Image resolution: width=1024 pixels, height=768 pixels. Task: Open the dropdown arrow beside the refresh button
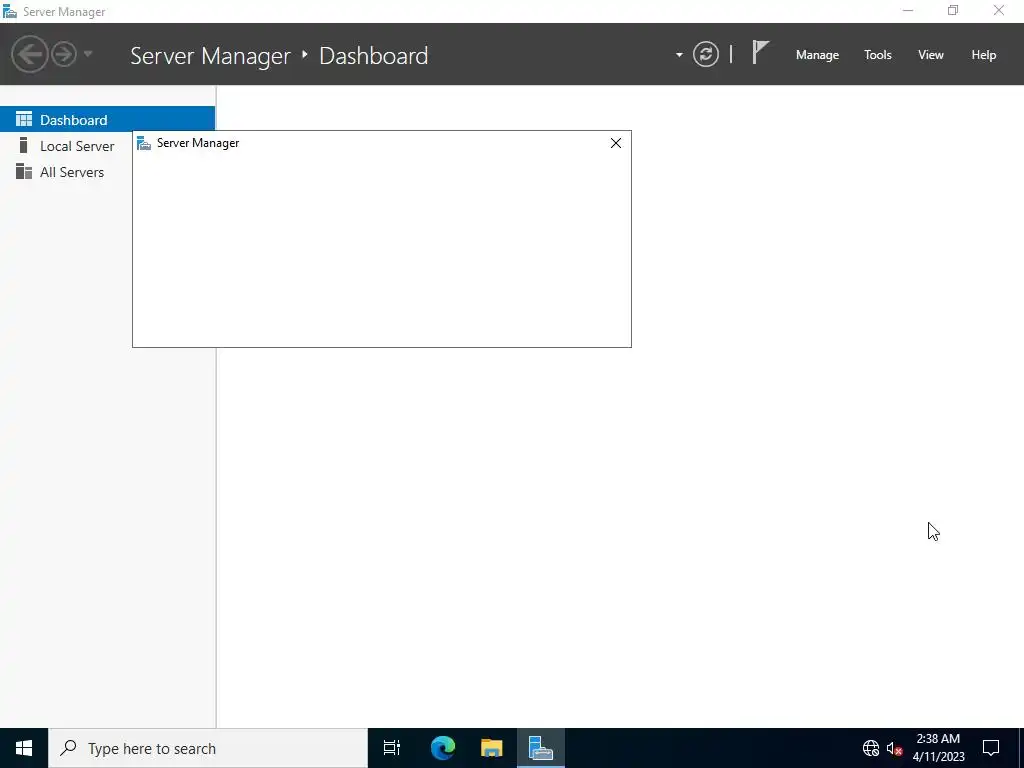679,55
